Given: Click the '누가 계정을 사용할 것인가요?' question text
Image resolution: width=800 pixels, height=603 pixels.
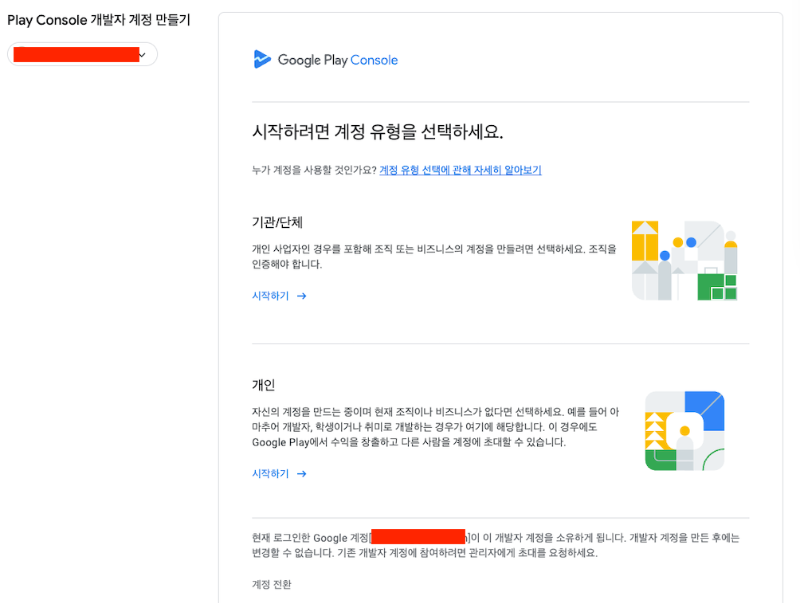Looking at the screenshot, I should point(314,170).
